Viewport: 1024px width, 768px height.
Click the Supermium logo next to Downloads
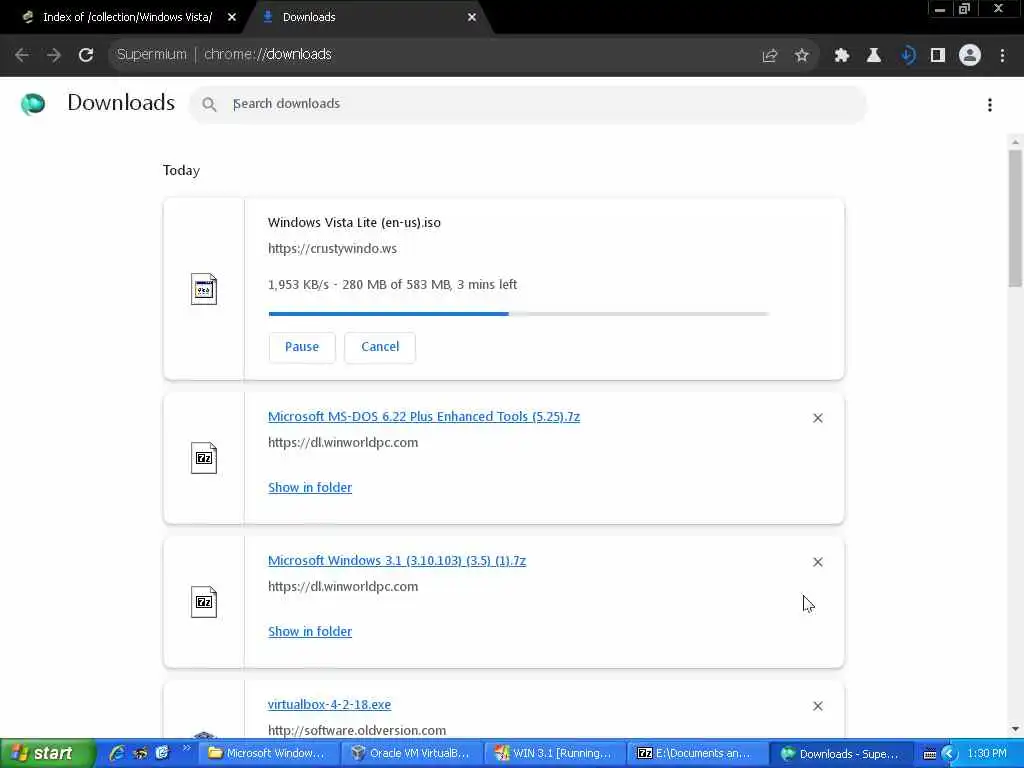[33, 104]
